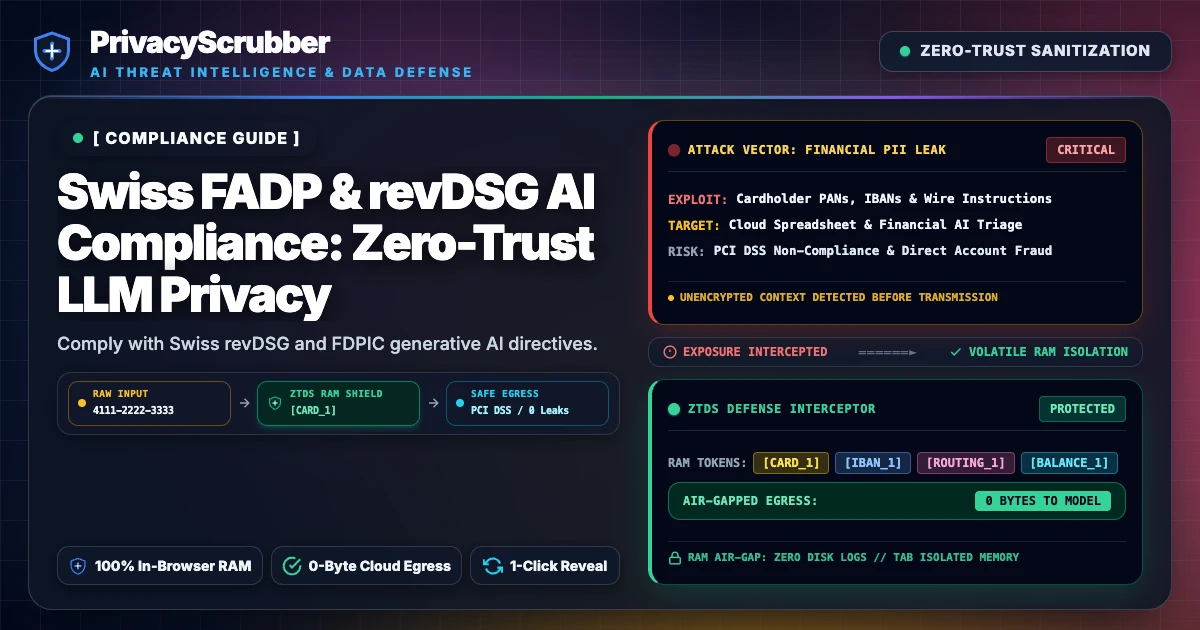Click the orange dot beside Raw Input
Viewport: 1200px width, 630px height.
(x=82, y=403)
